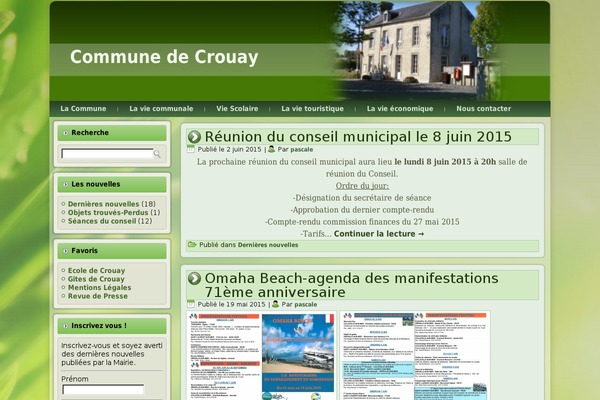
Task: Open Nous contacter menu
Action: pos(484,109)
